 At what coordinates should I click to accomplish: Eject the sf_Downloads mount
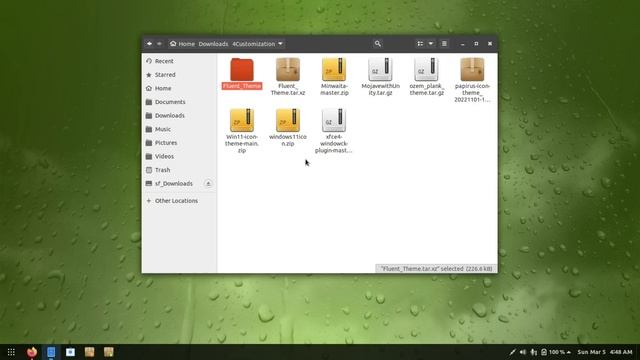[x=208, y=184]
